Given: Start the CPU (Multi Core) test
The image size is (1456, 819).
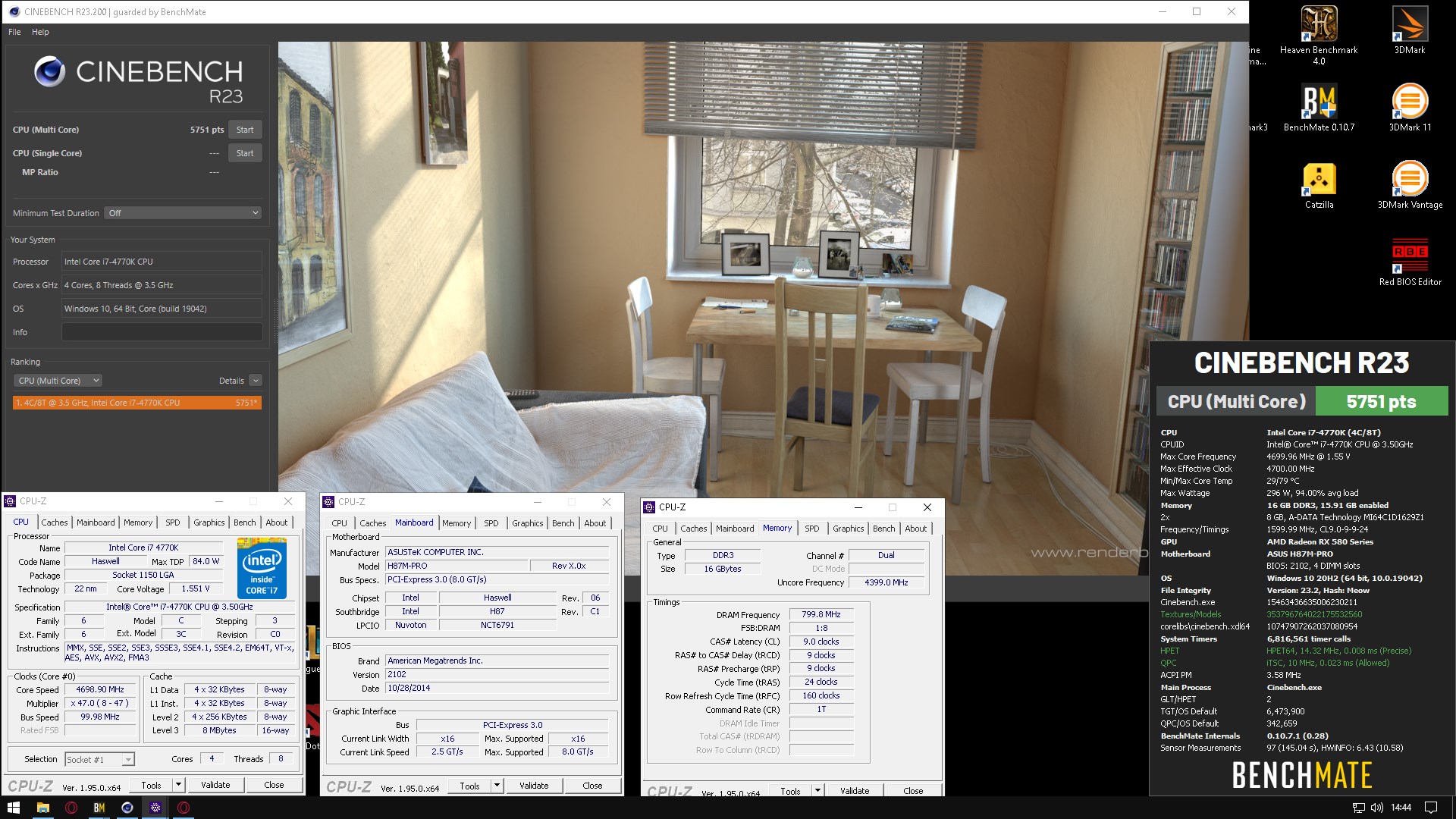Looking at the screenshot, I should point(245,130).
